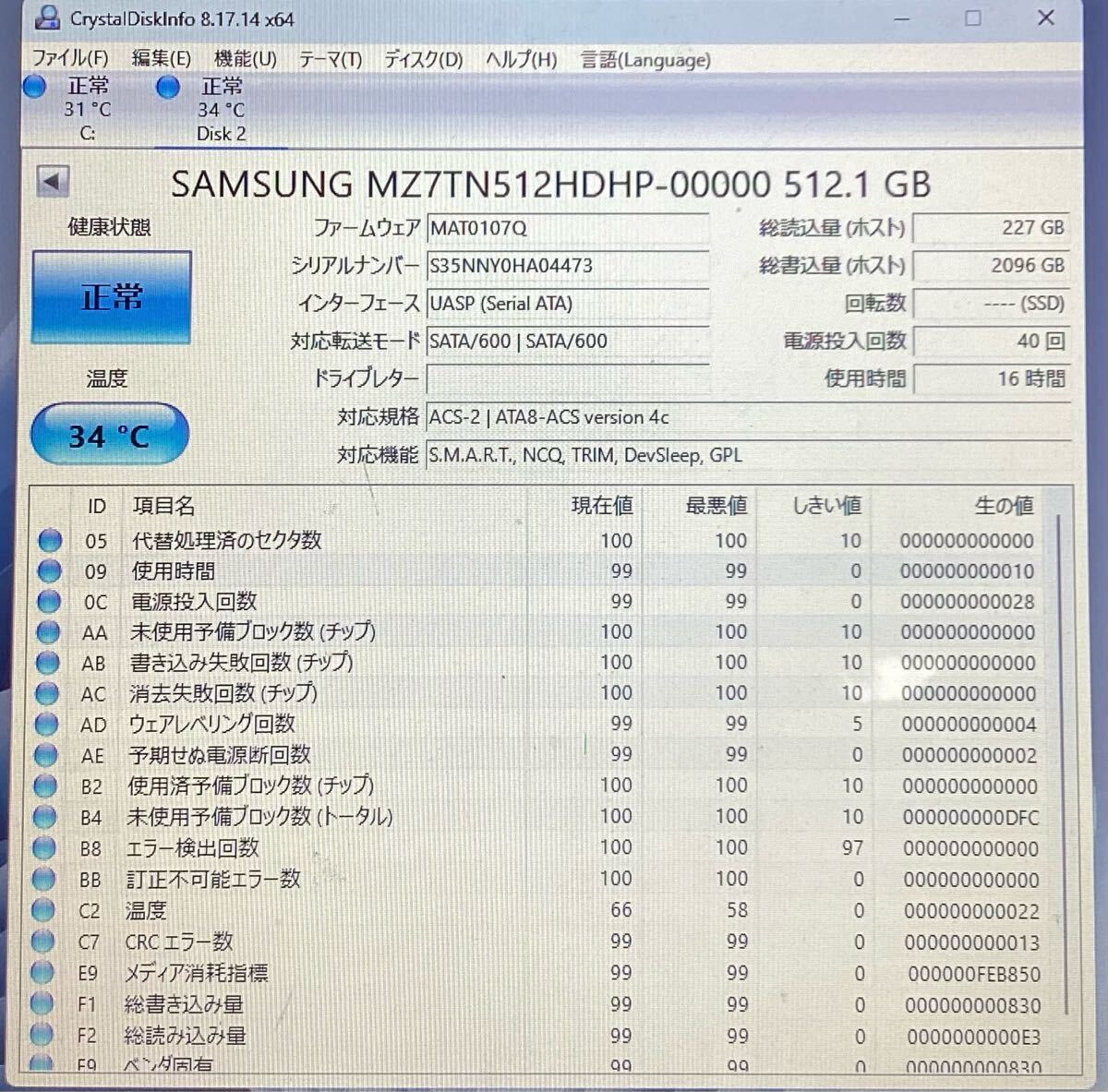
Task: Click status icon for row 0C 電源投入回数
Action: (x=49, y=602)
